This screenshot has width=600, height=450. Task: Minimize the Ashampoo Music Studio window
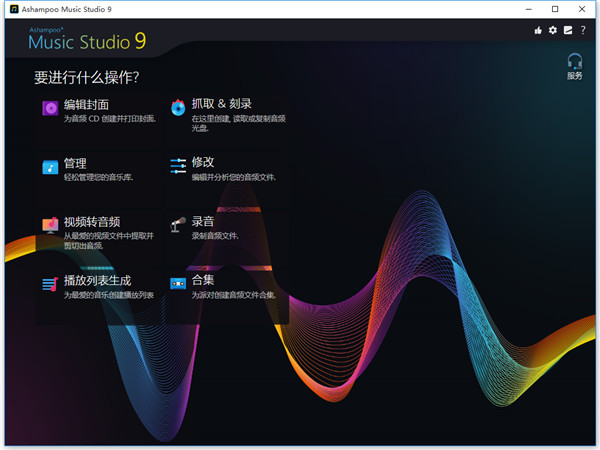529,9
